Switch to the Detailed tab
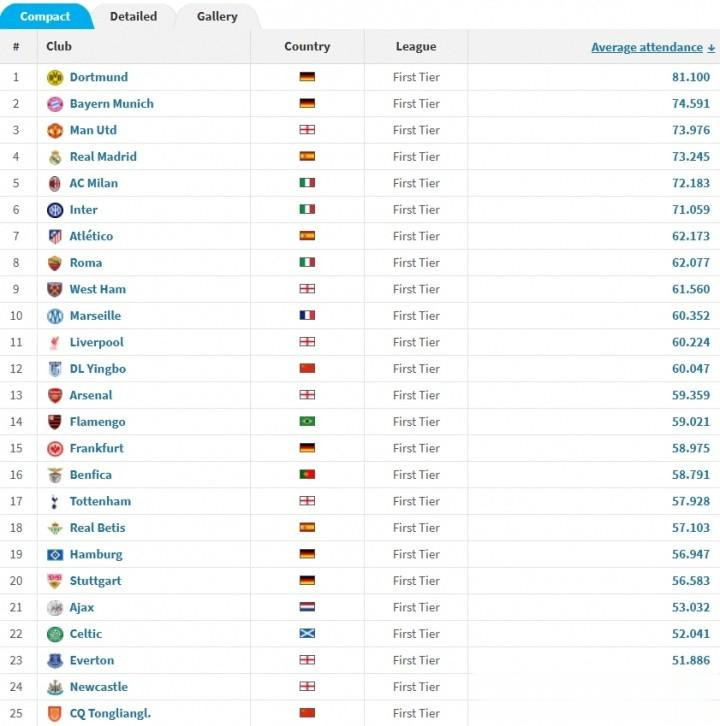 133,16
